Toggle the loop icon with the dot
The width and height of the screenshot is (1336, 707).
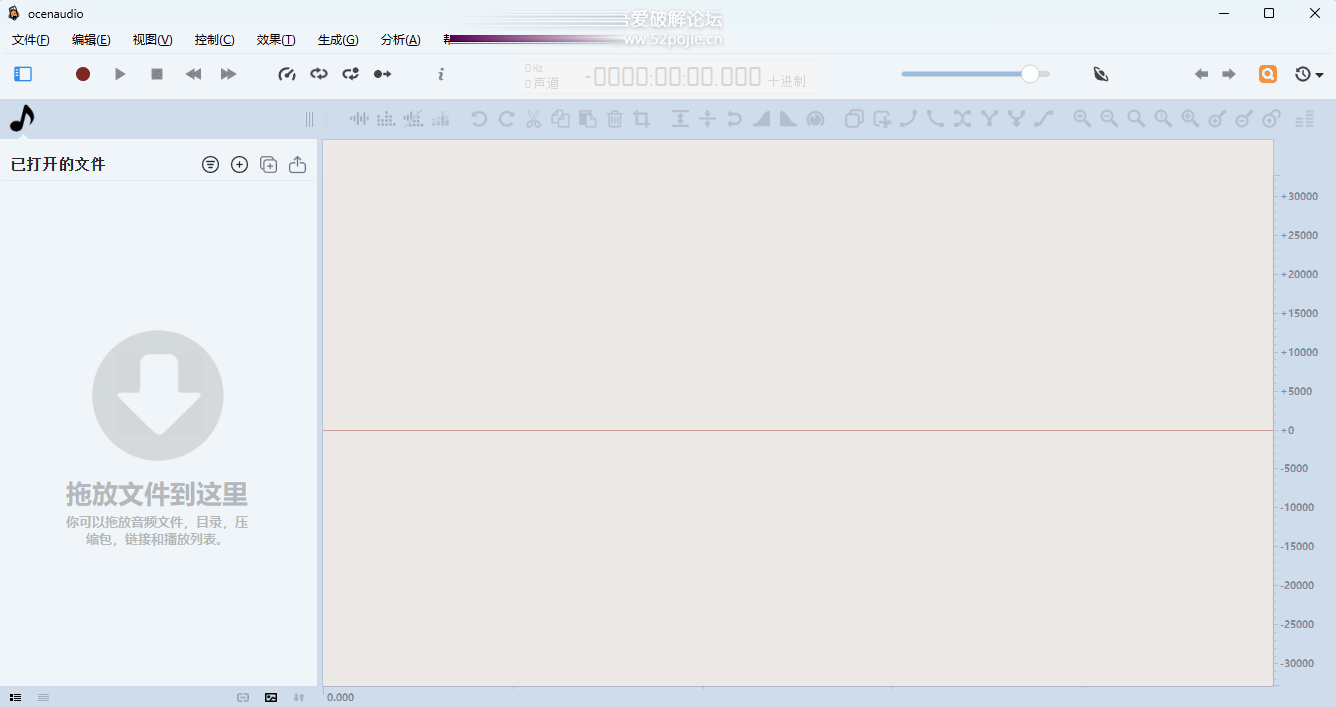[351, 74]
